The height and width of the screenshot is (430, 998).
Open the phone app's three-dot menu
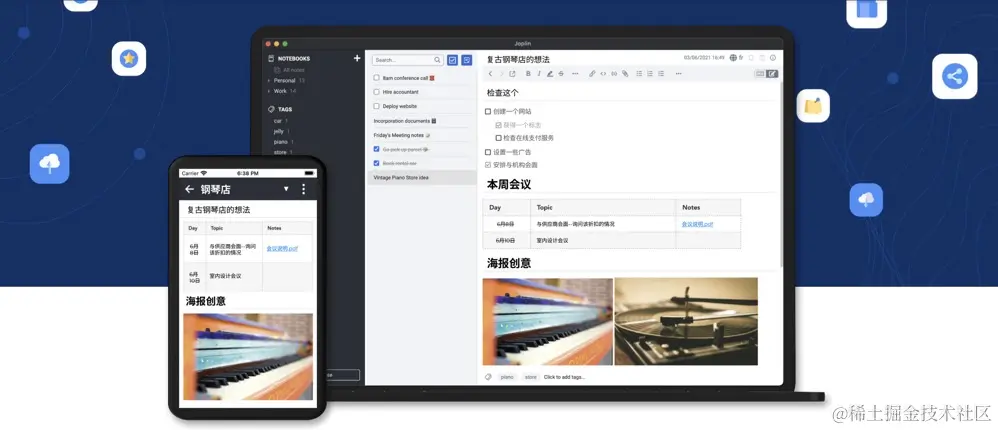click(304, 189)
